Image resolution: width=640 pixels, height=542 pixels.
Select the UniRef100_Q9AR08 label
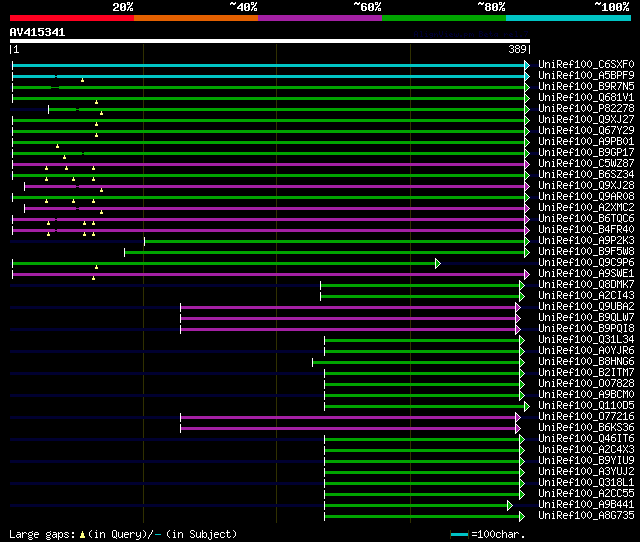tap(586, 197)
